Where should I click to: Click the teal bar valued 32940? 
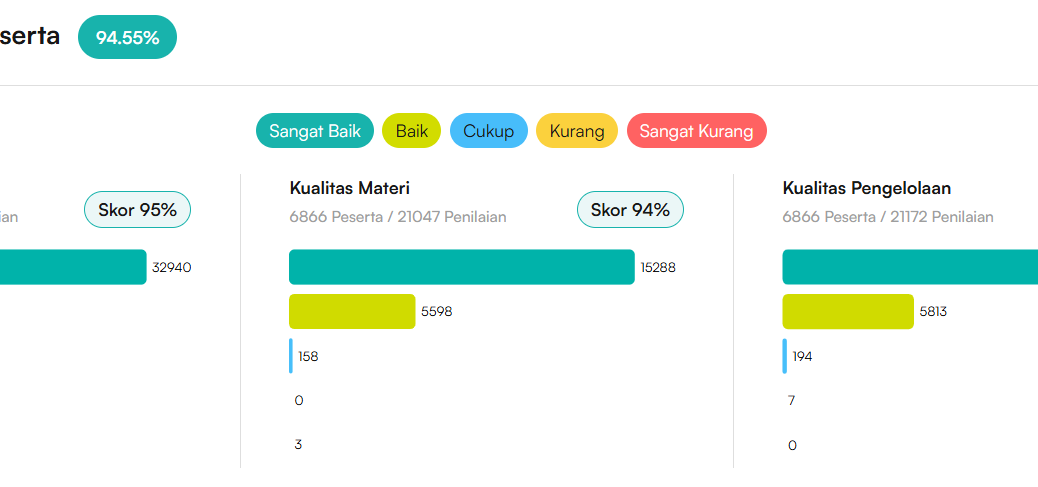coord(72,267)
